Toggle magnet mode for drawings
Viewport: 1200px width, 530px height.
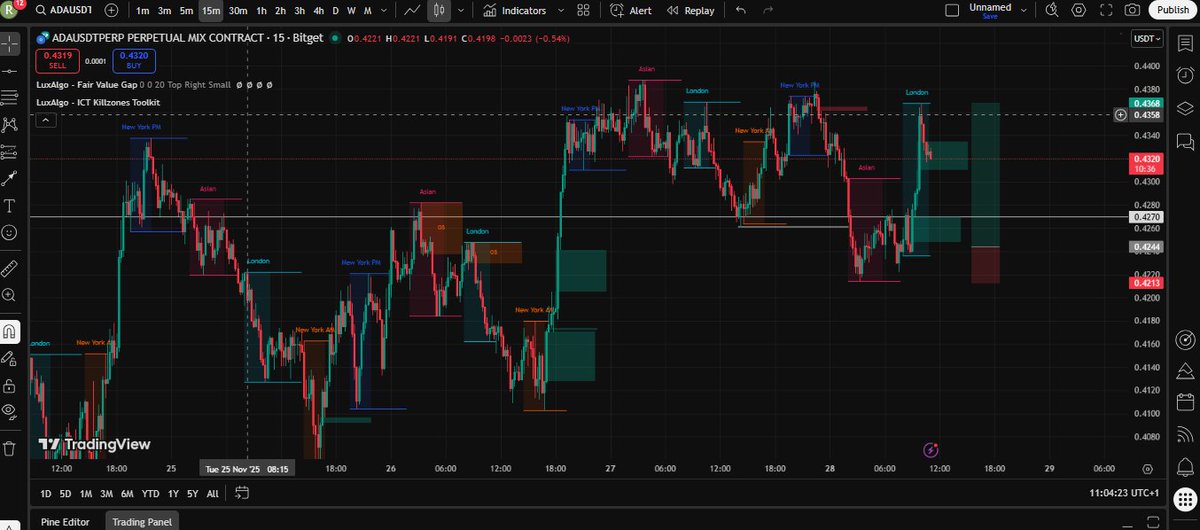pyautogui.click(x=10, y=331)
